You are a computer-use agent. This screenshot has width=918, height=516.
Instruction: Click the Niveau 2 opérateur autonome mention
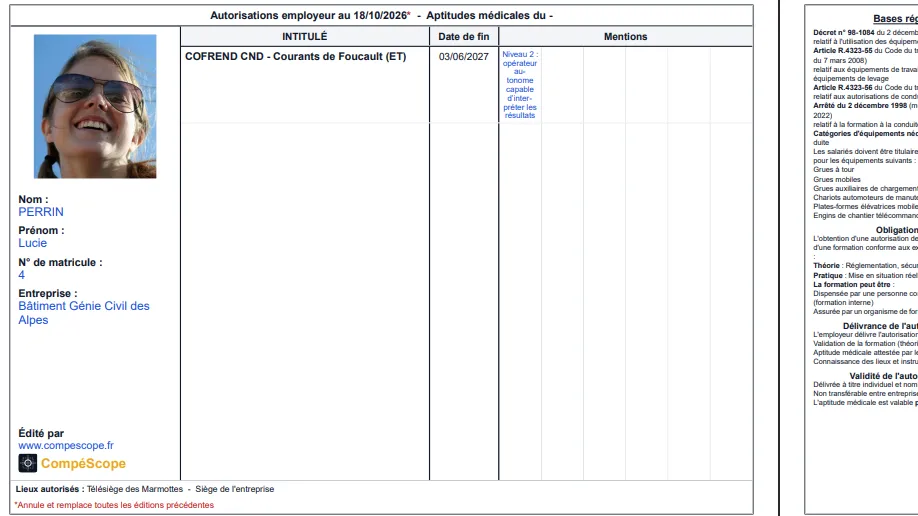(x=520, y=85)
